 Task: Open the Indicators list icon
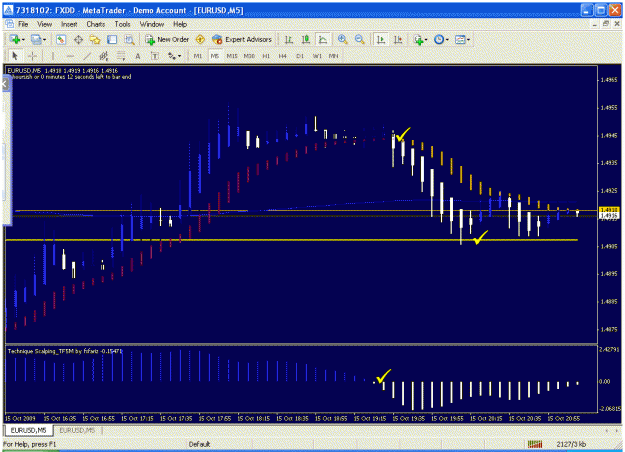(418, 39)
